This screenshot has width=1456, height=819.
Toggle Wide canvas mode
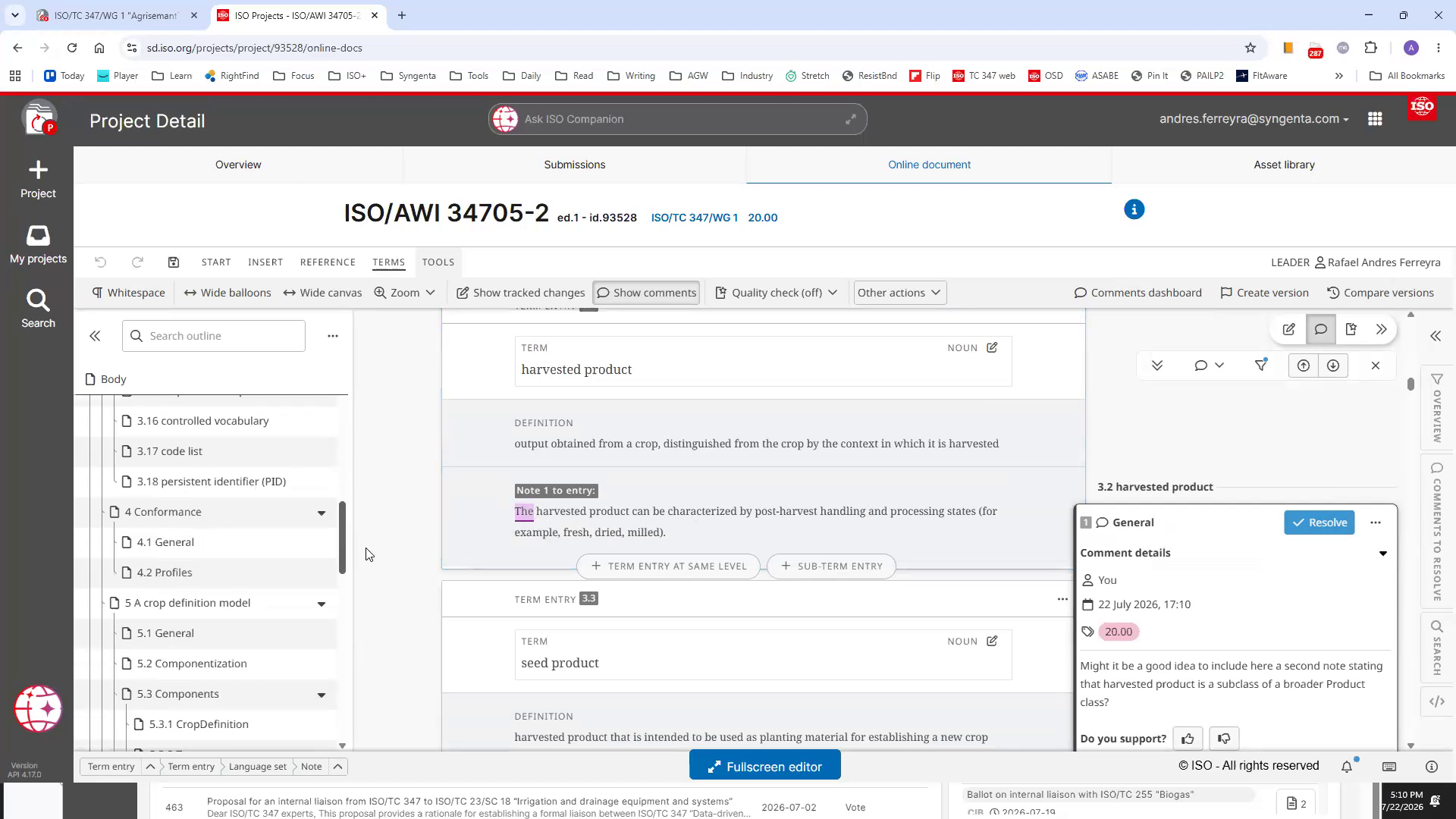pyautogui.click(x=322, y=293)
